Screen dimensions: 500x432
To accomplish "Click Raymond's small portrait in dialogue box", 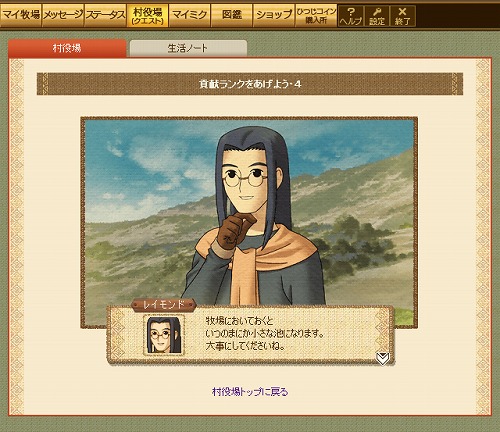I will point(164,335).
